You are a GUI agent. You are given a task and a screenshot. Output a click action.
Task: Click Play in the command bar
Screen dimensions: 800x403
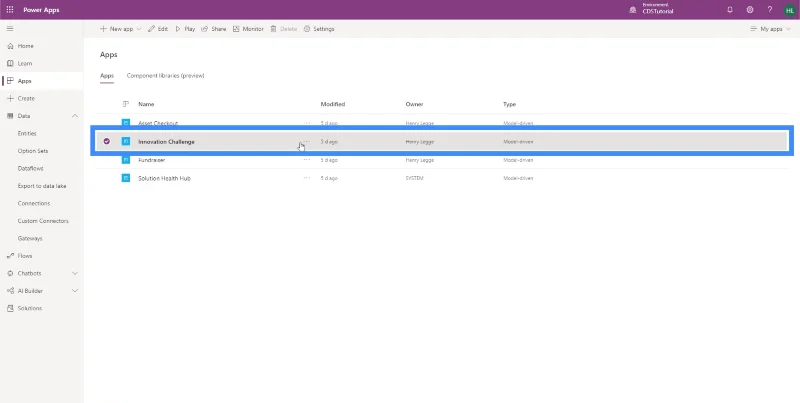tap(185, 29)
